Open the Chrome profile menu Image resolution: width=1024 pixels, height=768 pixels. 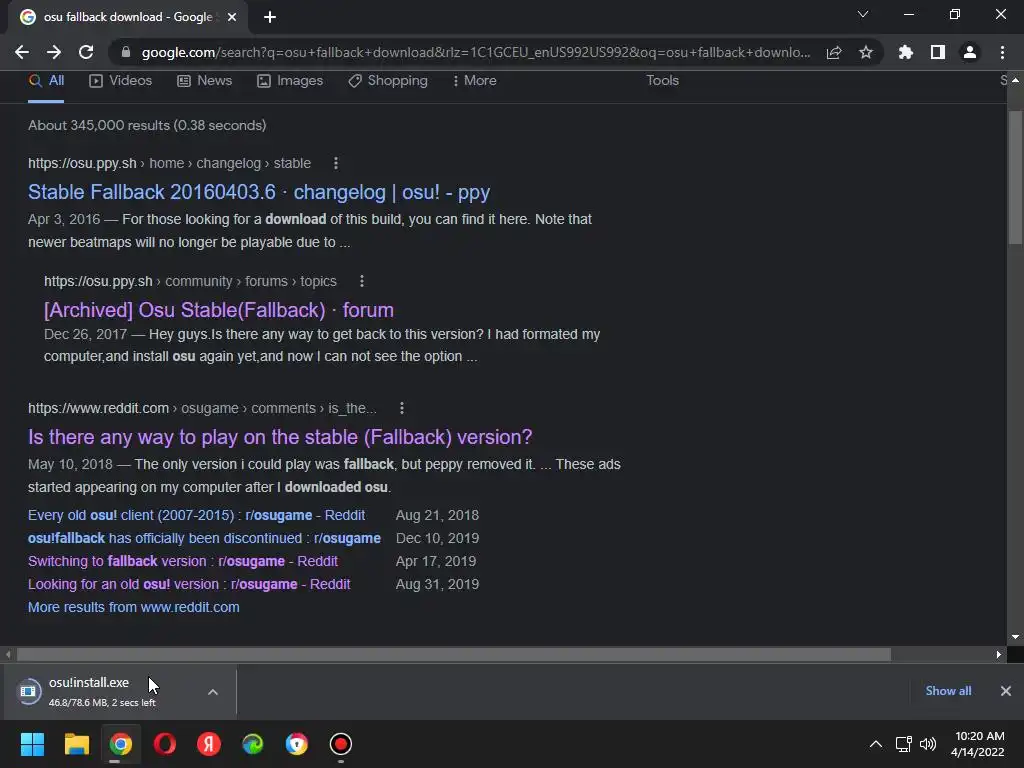pyautogui.click(x=970, y=52)
